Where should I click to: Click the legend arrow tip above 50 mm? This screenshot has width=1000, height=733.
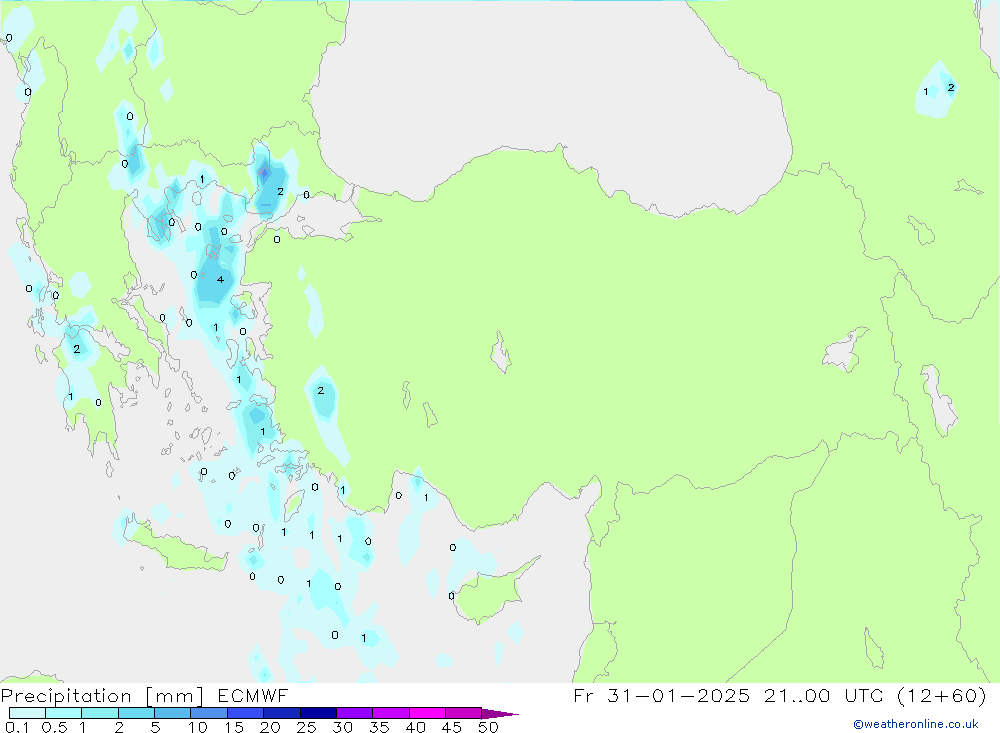(x=499, y=713)
